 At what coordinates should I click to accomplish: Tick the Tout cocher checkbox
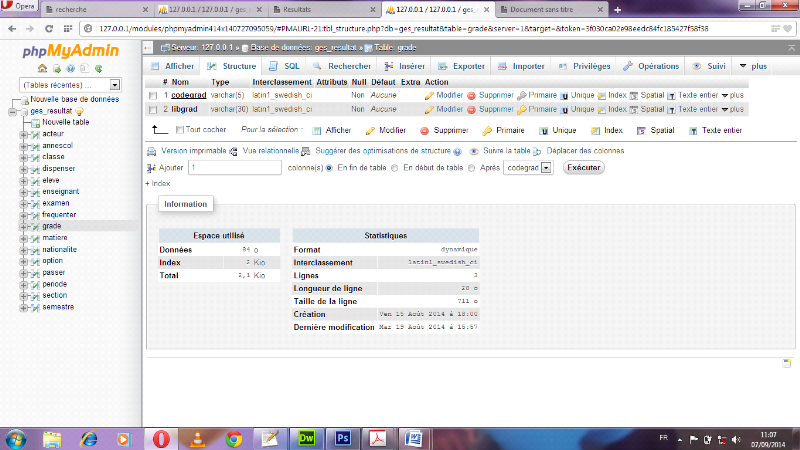pyautogui.click(x=180, y=130)
